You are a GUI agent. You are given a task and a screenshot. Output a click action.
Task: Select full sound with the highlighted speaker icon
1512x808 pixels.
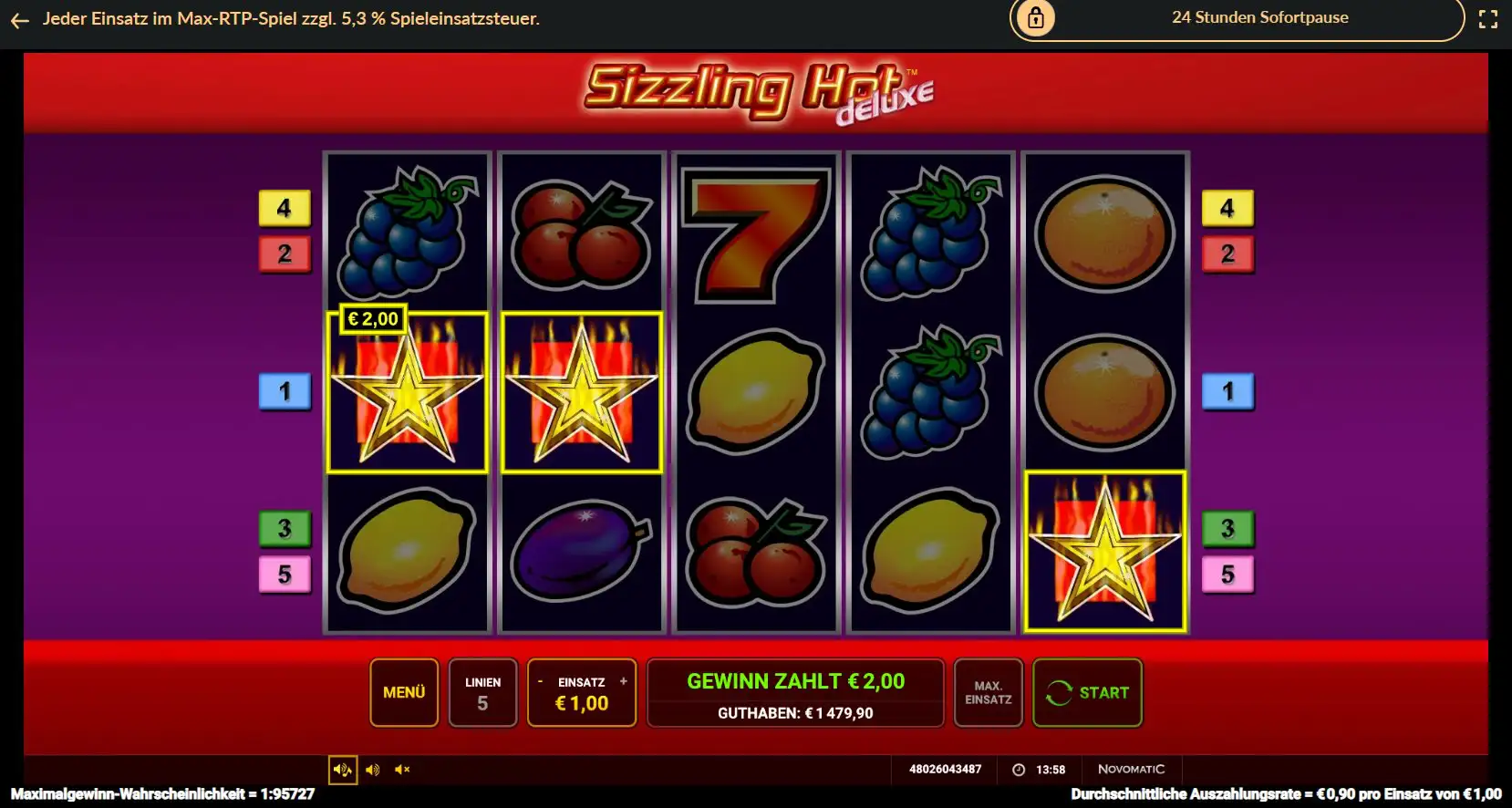coord(343,770)
